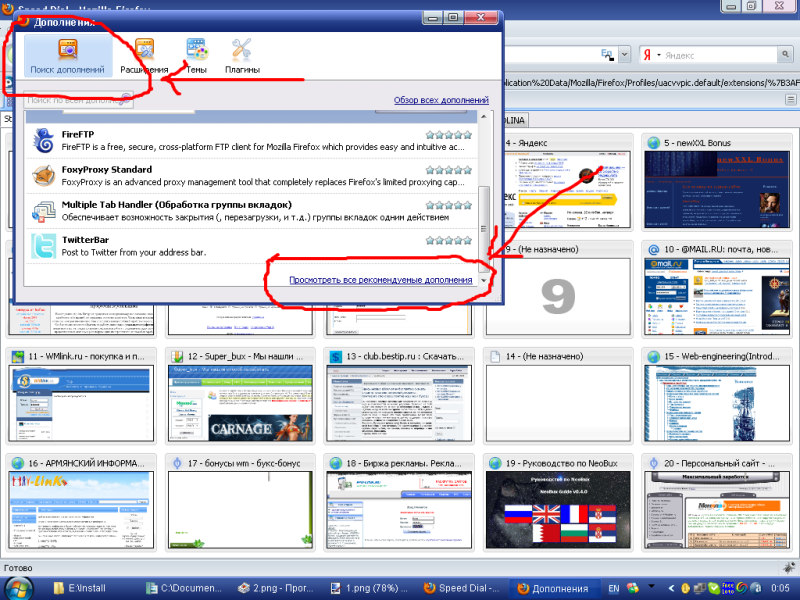Open Просмотреть все рекомендуемые дополнения link
This screenshot has width=800, height=600.
[x=381, y=280]
